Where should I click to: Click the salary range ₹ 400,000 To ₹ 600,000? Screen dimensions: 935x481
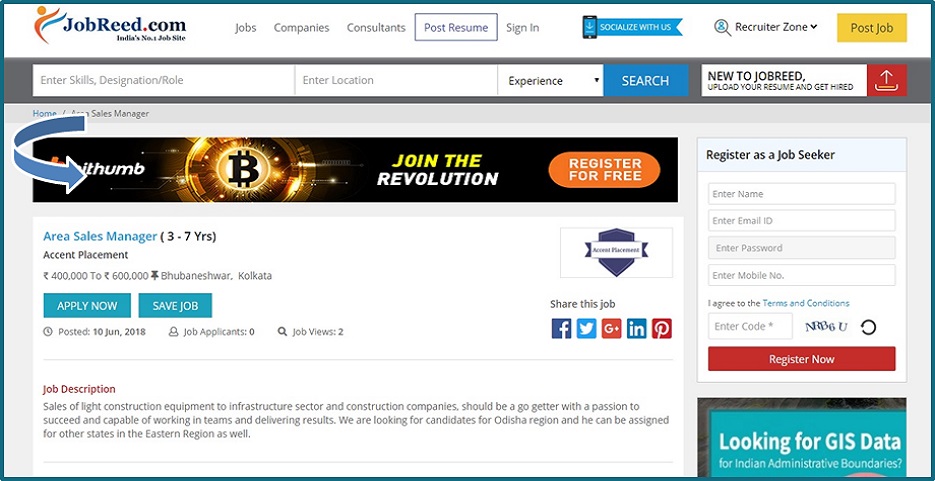95,276
